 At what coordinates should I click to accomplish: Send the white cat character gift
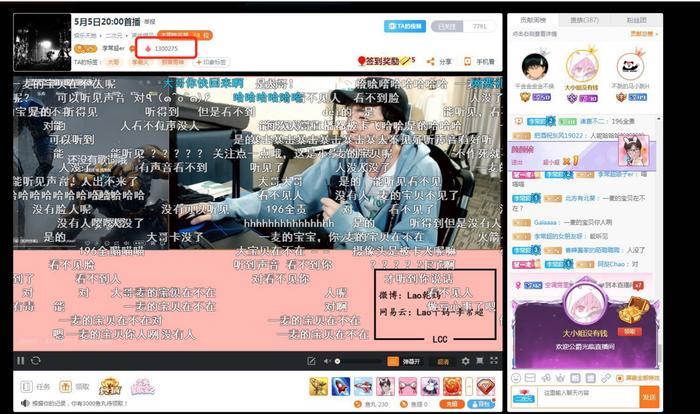coord(430,386)
